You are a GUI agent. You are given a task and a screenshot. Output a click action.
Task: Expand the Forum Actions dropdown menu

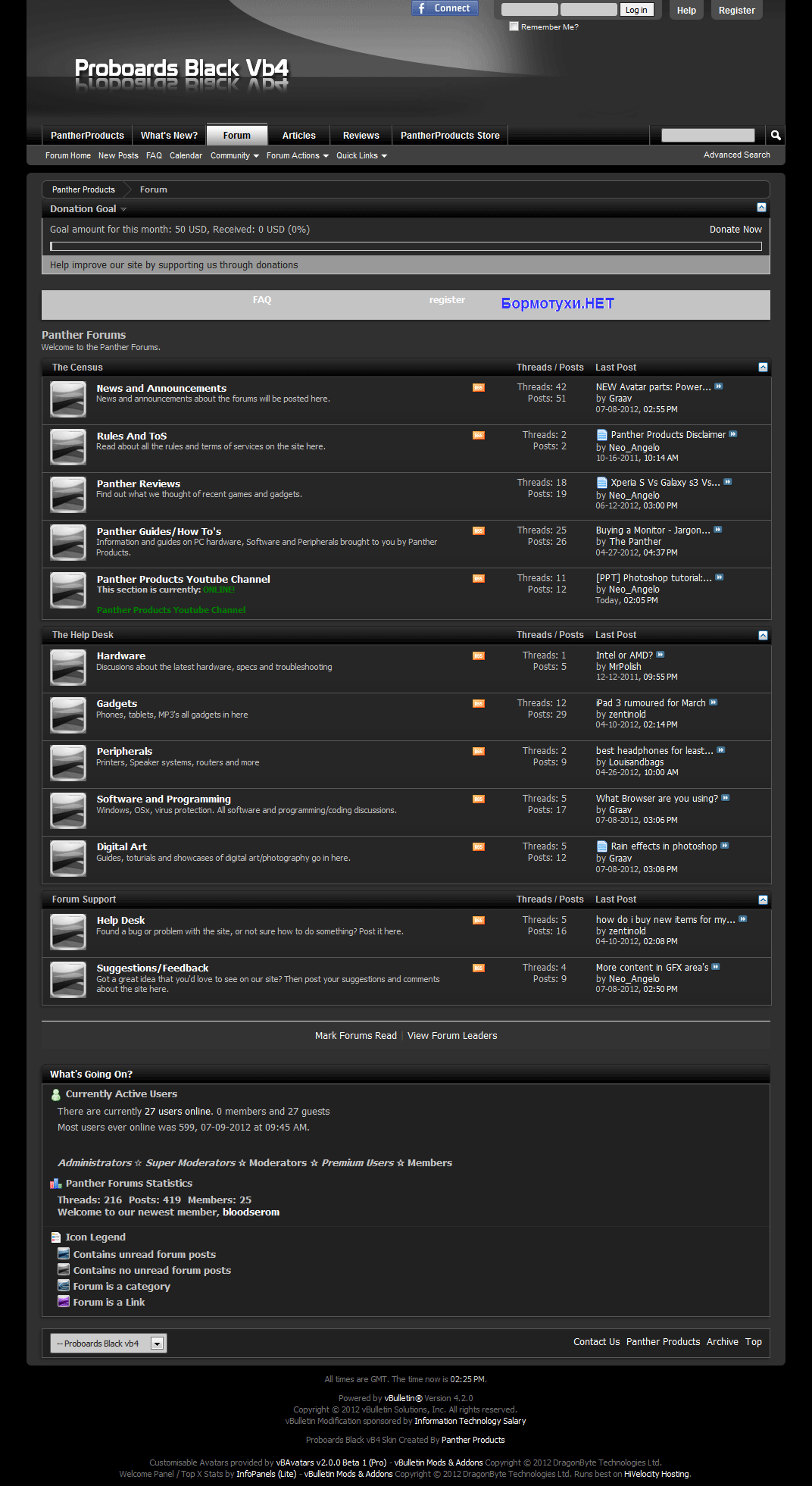(298, 155)
